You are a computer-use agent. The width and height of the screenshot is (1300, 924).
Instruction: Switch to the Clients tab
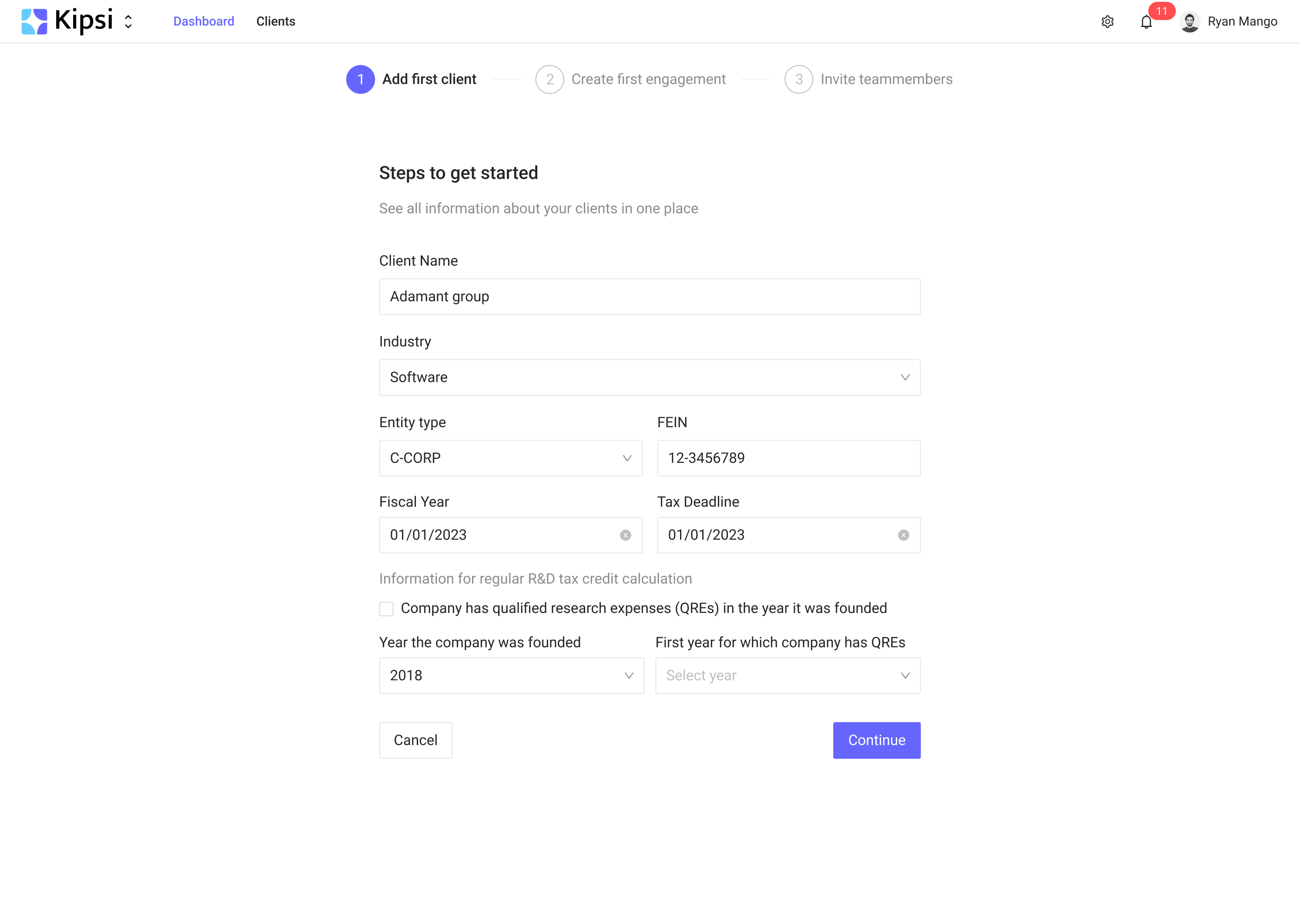pyautogui.click(x=276, y=21)
